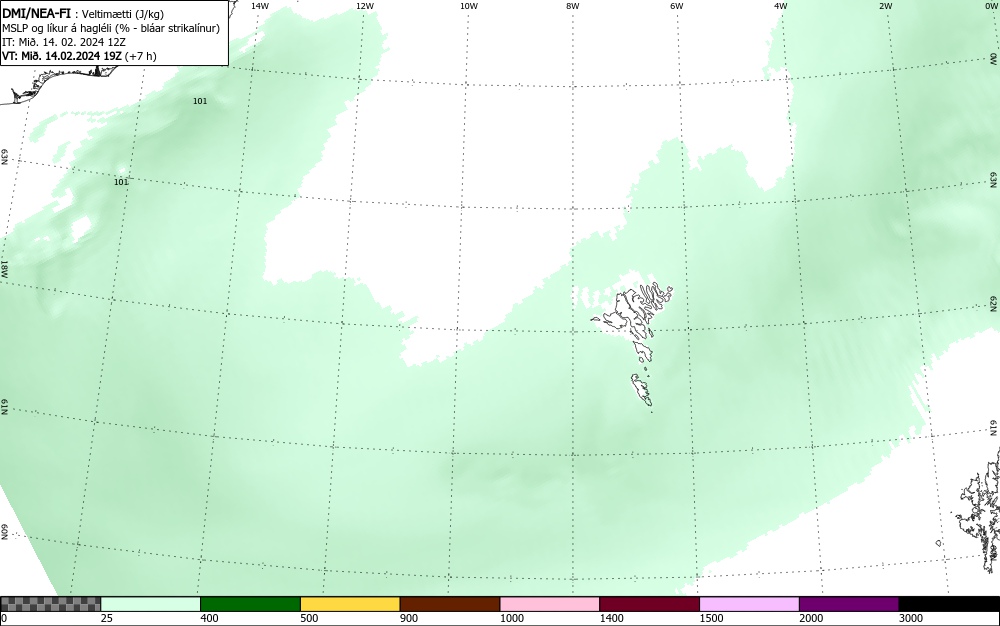Click the 4W longitude label
This screenshot has height=626, width=1000.
781,6
